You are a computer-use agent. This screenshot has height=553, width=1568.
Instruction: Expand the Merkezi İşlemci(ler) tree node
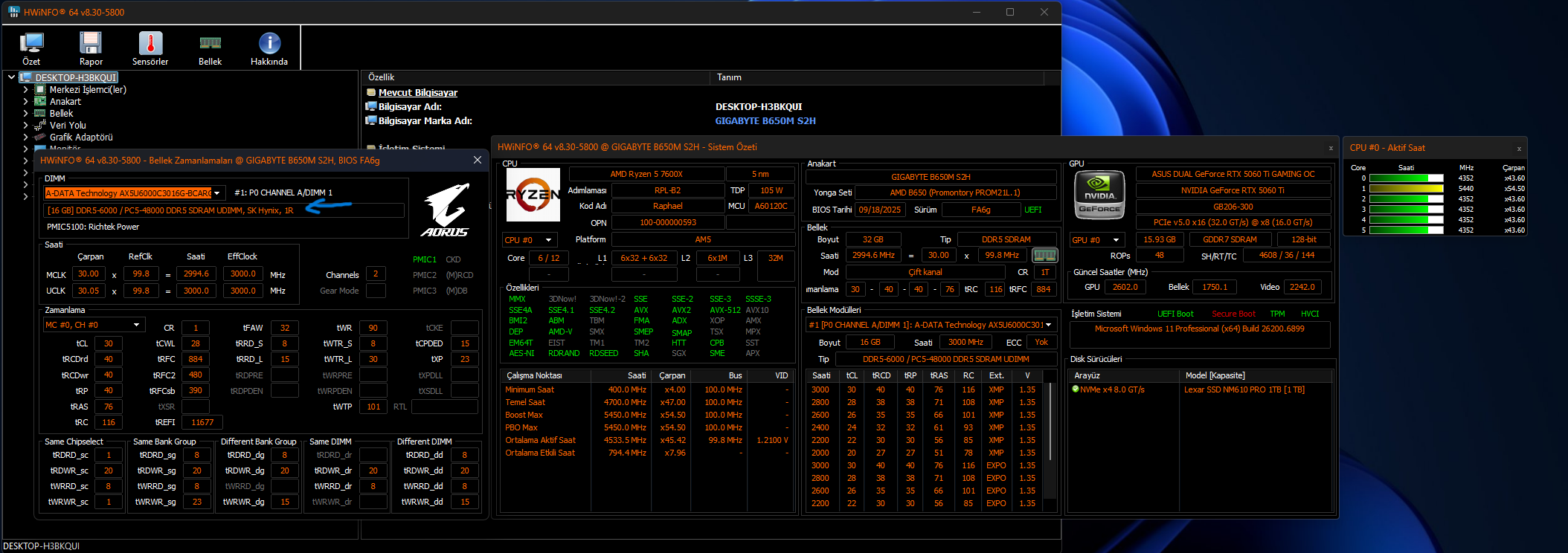pyautogui.click(x=25, y=89)
